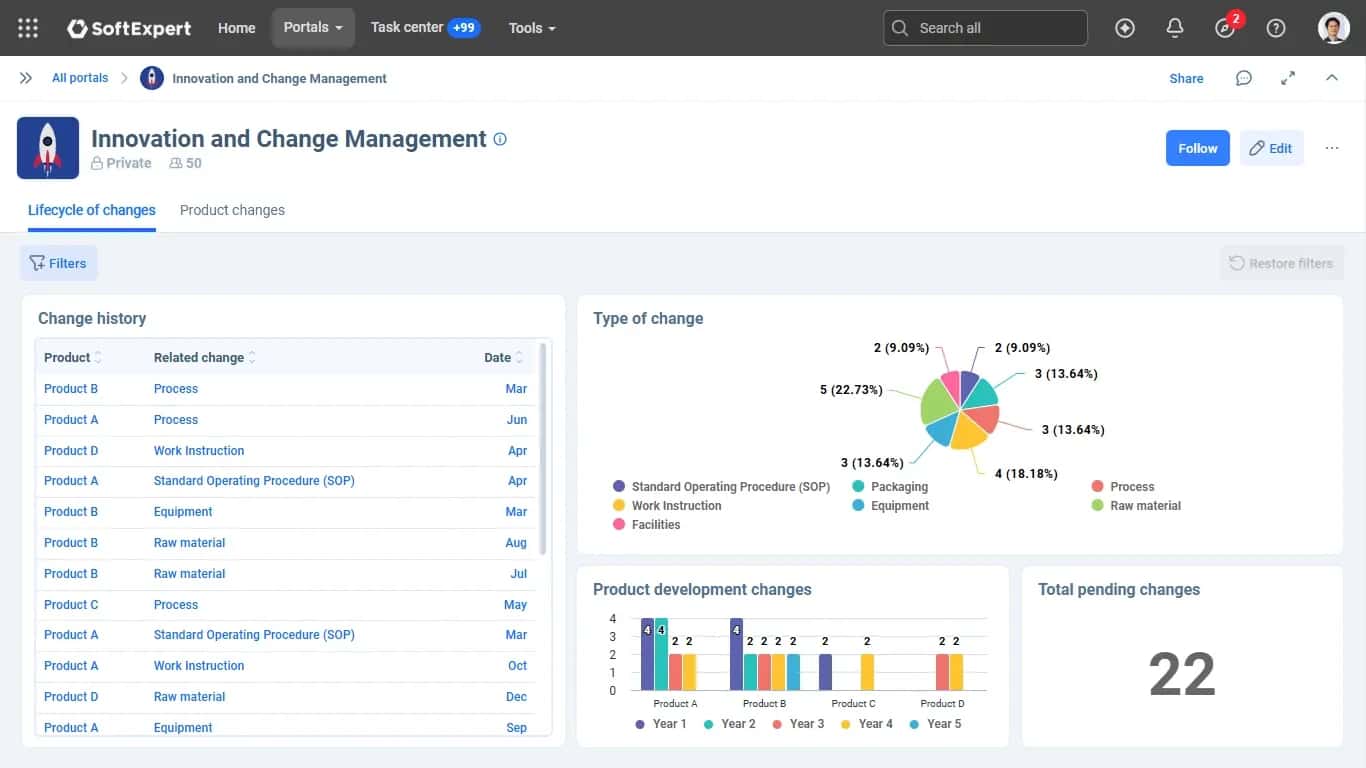1366x768 pixels.
Task: Toggle the Year 4 legend entry
Action: click(866, 724)
